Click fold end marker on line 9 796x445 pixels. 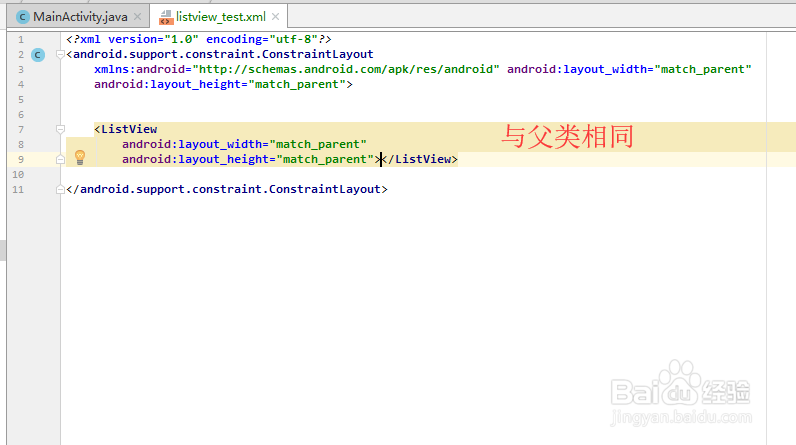point(60,159)
